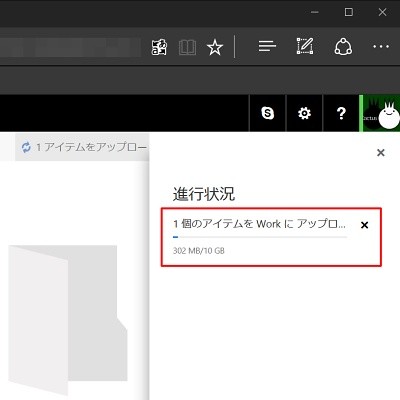
Task: Click the Share icon in toolbar
Action: tap(343, 46)
